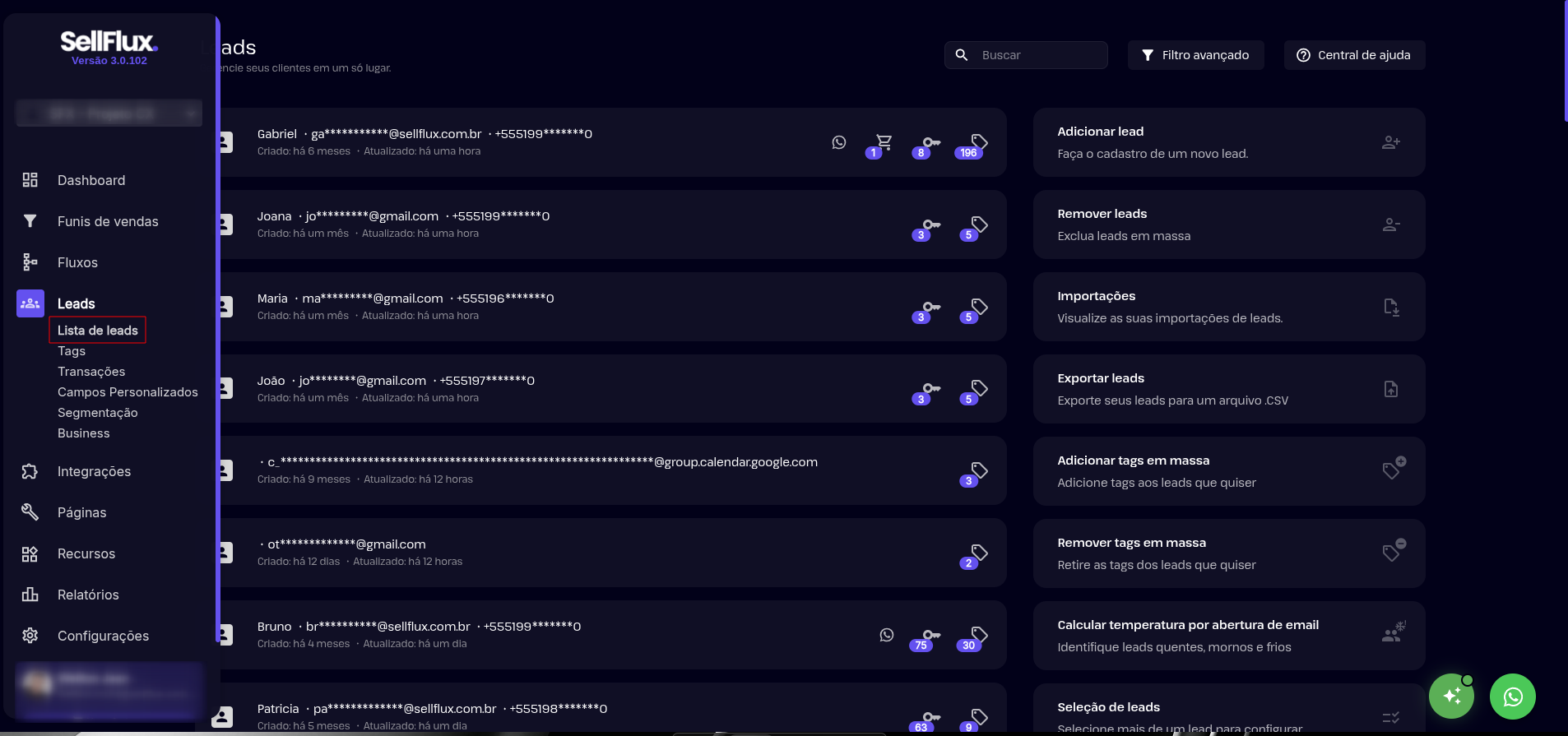The height and width of the screenshot is (736, 1568).
Task: Focus the Buscar search field
Action: tap(1038, 55)
